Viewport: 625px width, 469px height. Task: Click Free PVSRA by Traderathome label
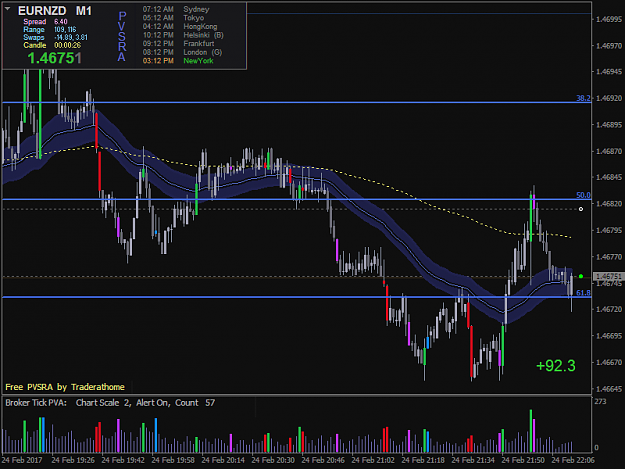[x=65, y=387]
